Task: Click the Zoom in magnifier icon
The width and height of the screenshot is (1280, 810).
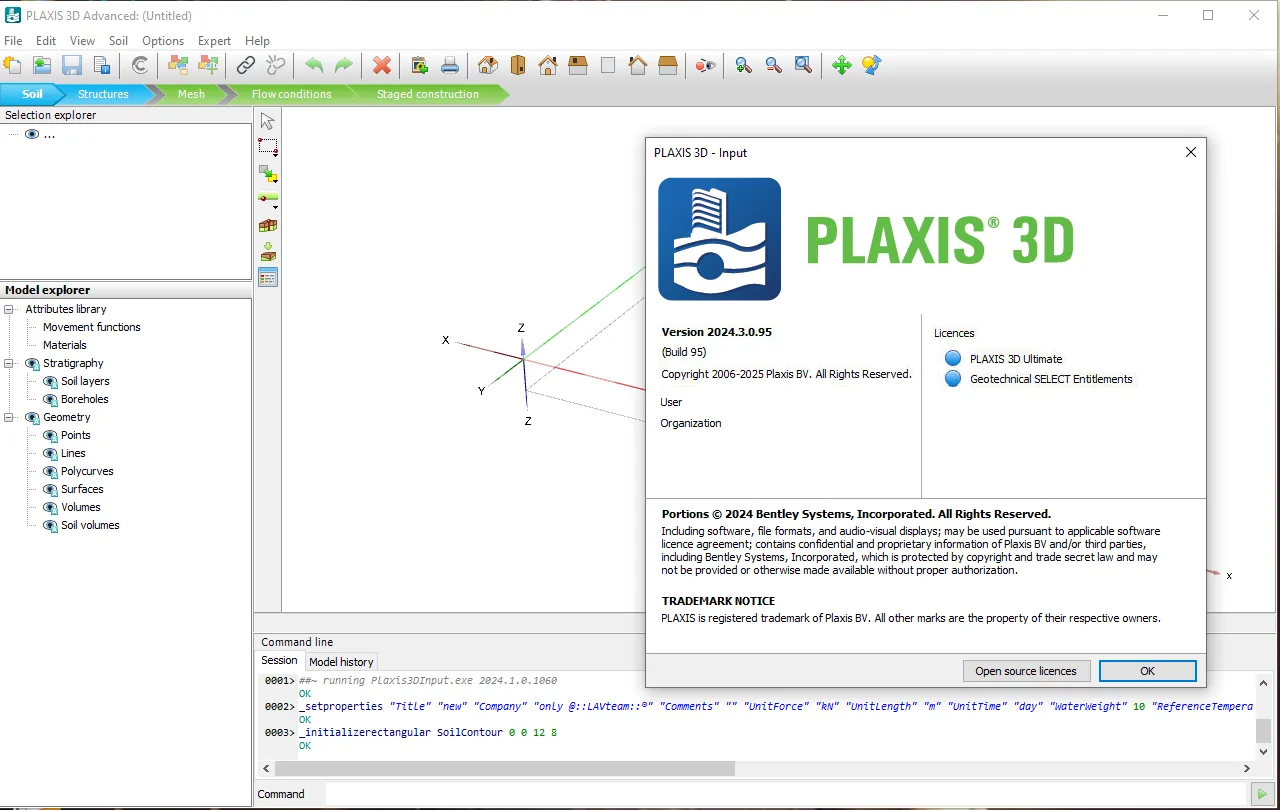Action: click(x=743, y=65)
